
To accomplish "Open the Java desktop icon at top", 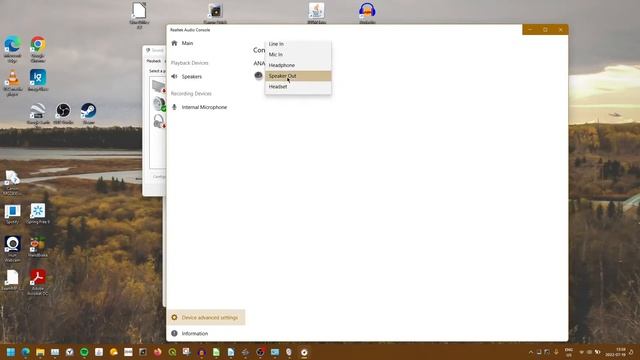I will pyautogui.click(x=317, y=13).
